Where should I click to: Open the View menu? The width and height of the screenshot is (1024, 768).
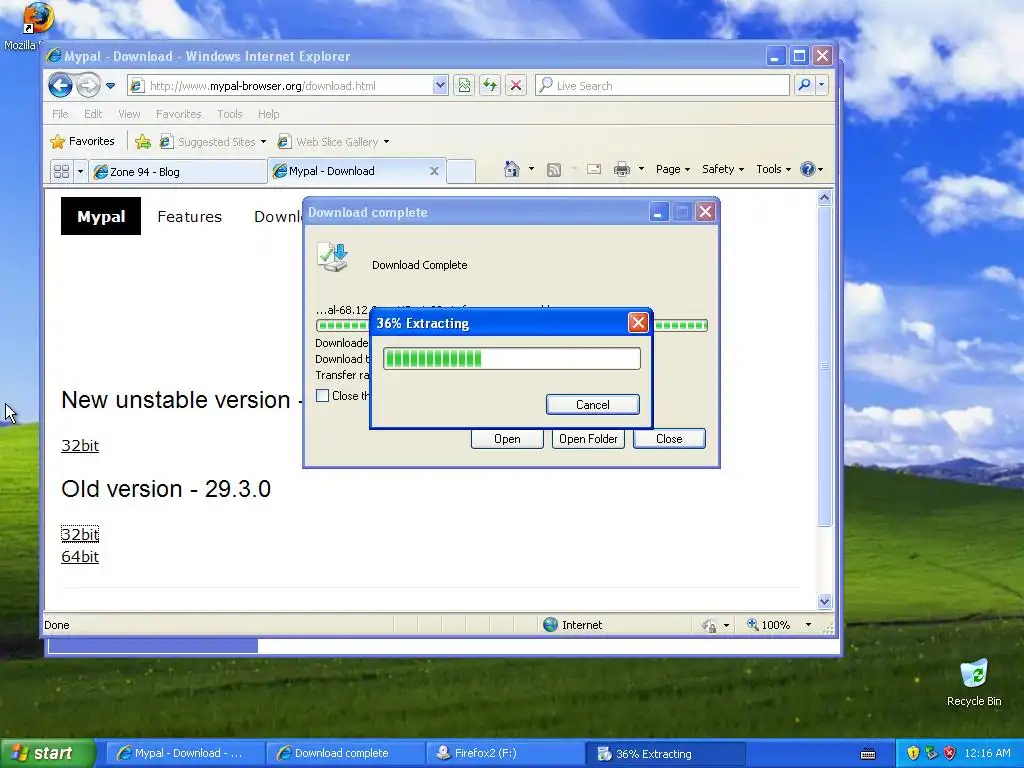click(129, 114)
